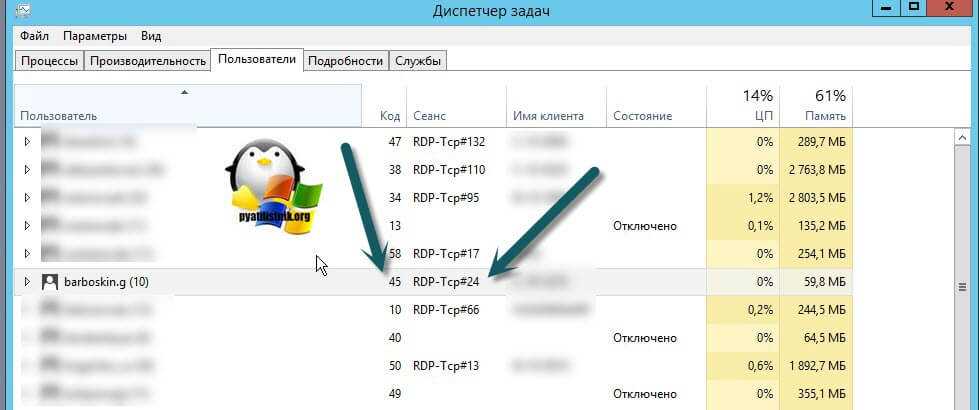Sort by ЦП column header
This screenshot has height=410, width=979.
[743, 105]
